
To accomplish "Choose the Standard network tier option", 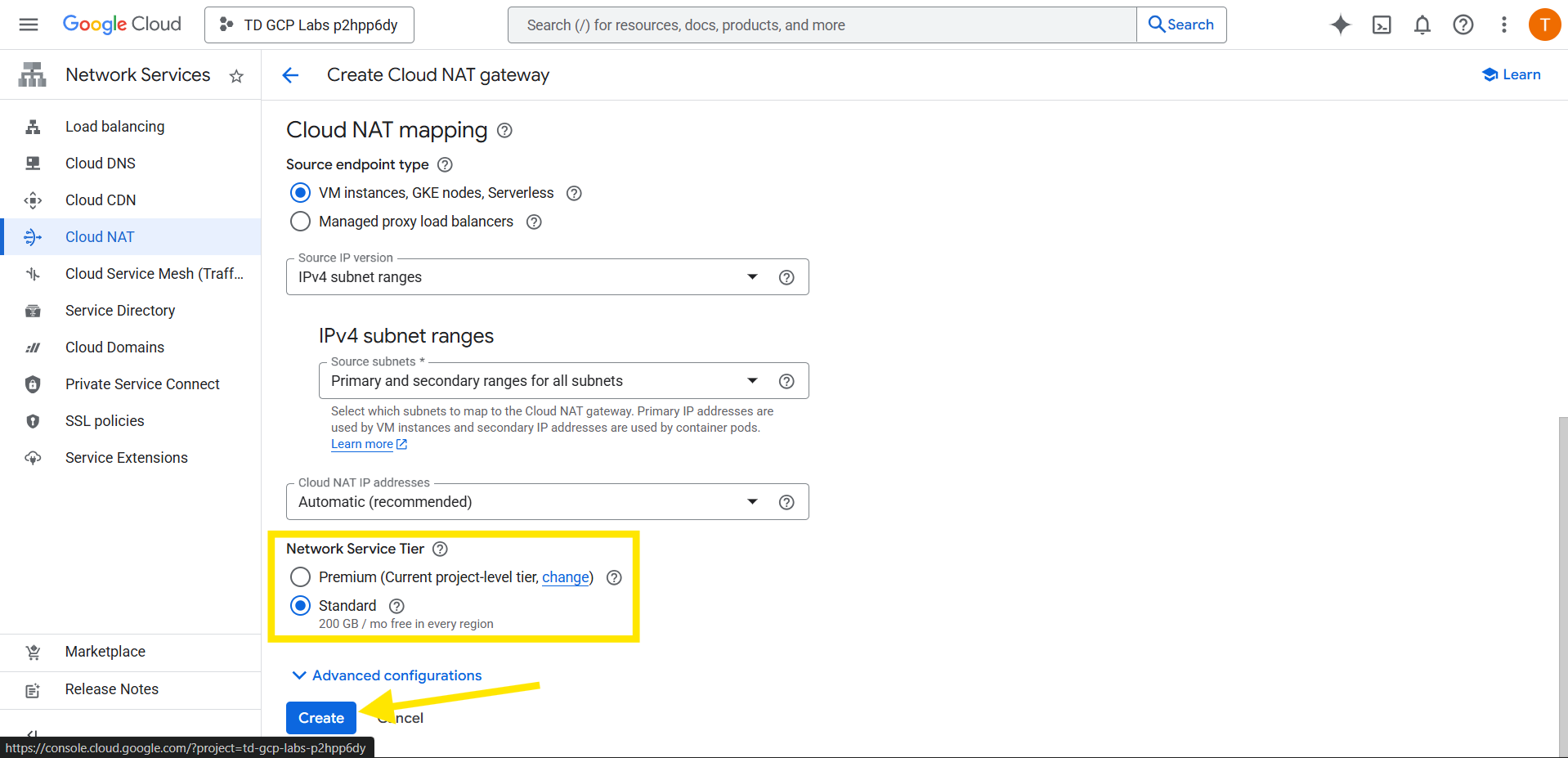I will (x=300, y=606).
